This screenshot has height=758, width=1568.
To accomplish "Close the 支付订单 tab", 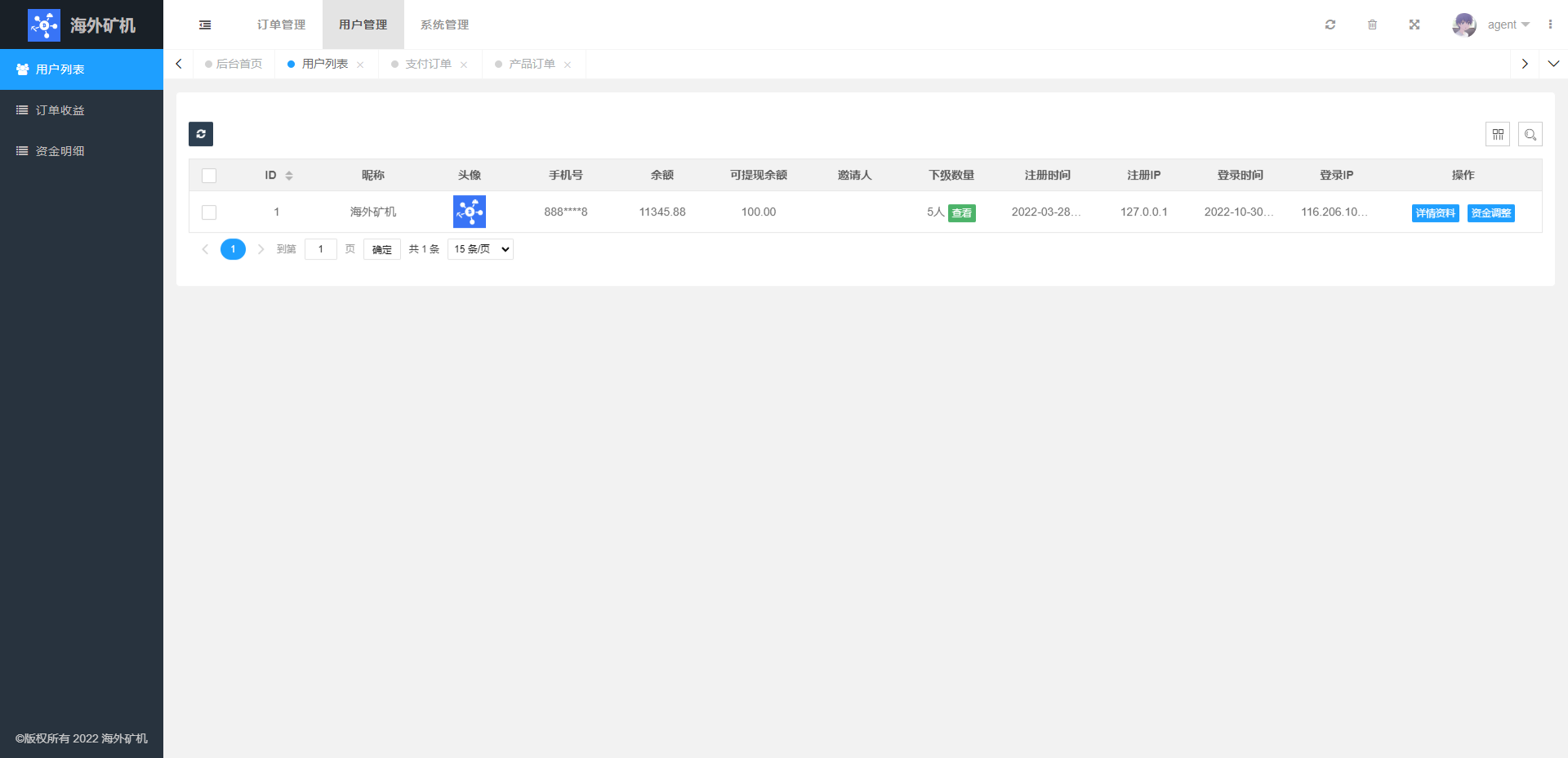I will coord(464,65).
